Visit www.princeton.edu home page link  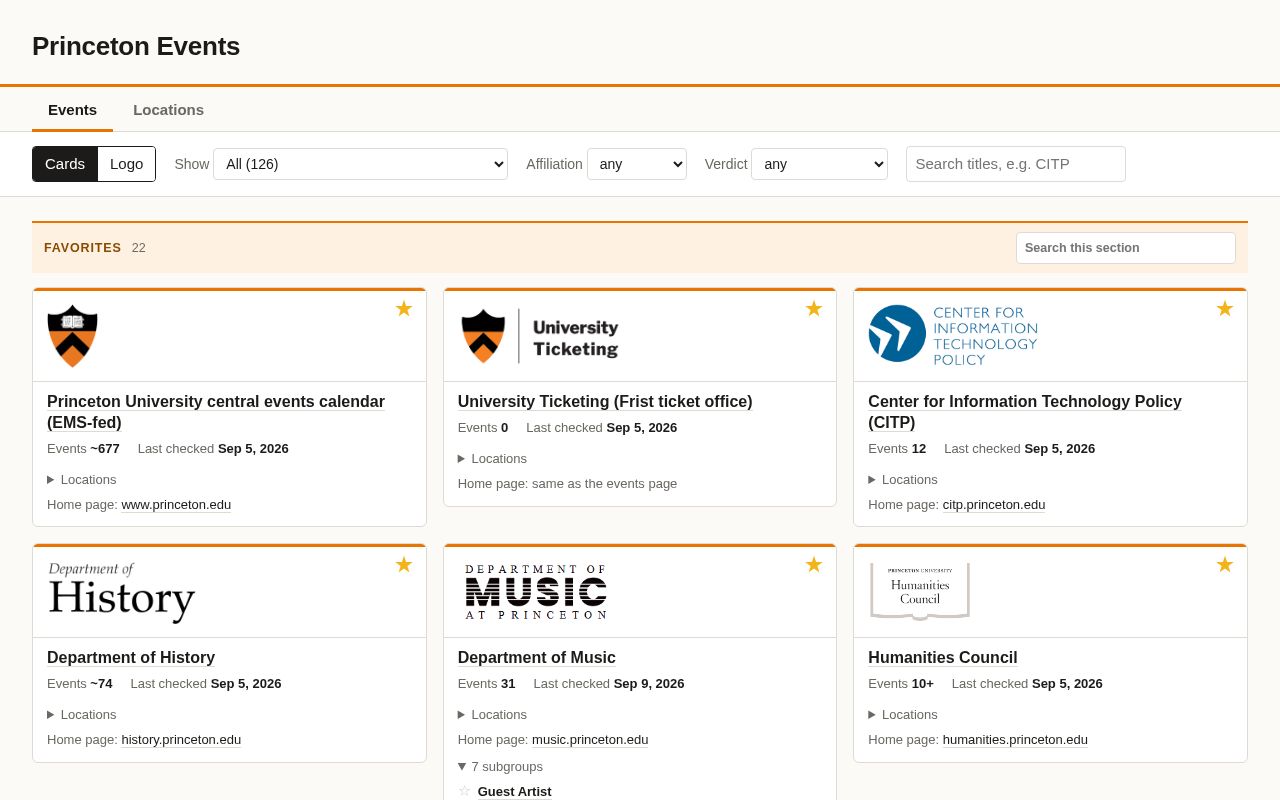(176, 504)
